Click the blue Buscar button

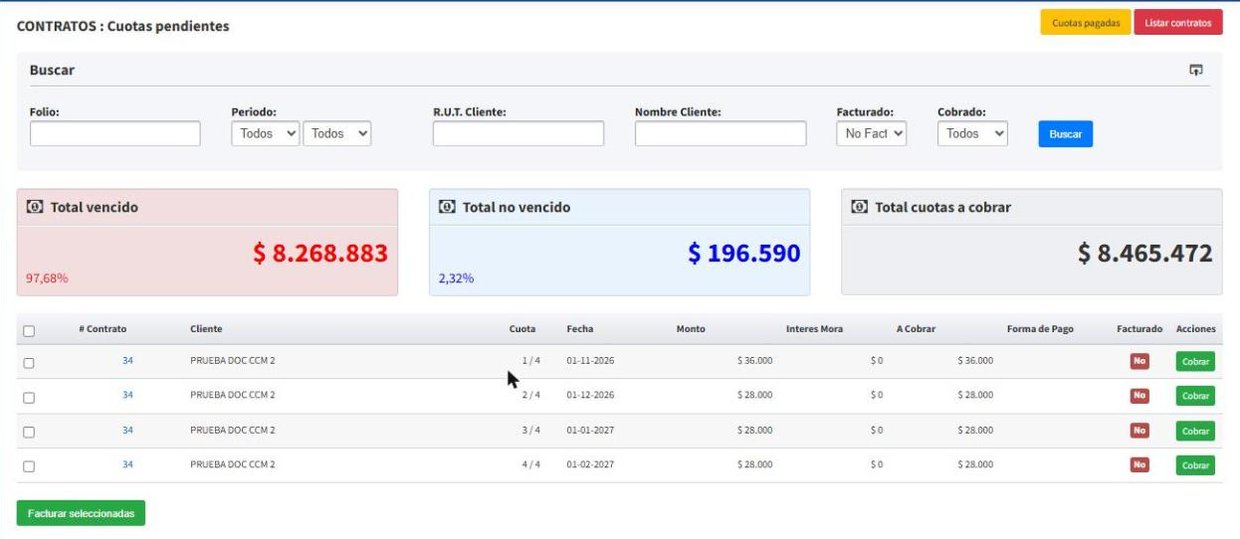tap(1065, 134)
